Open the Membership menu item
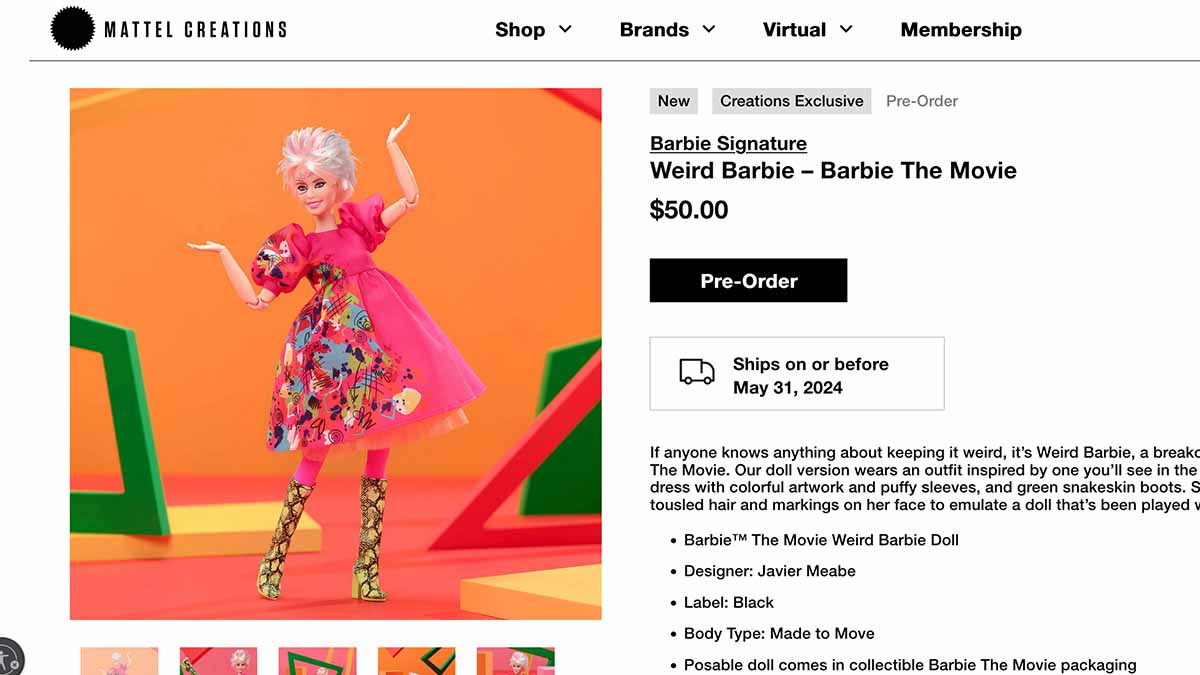Image resolution: width=1200 pixels, height=675 pixels. click(961, 30)
